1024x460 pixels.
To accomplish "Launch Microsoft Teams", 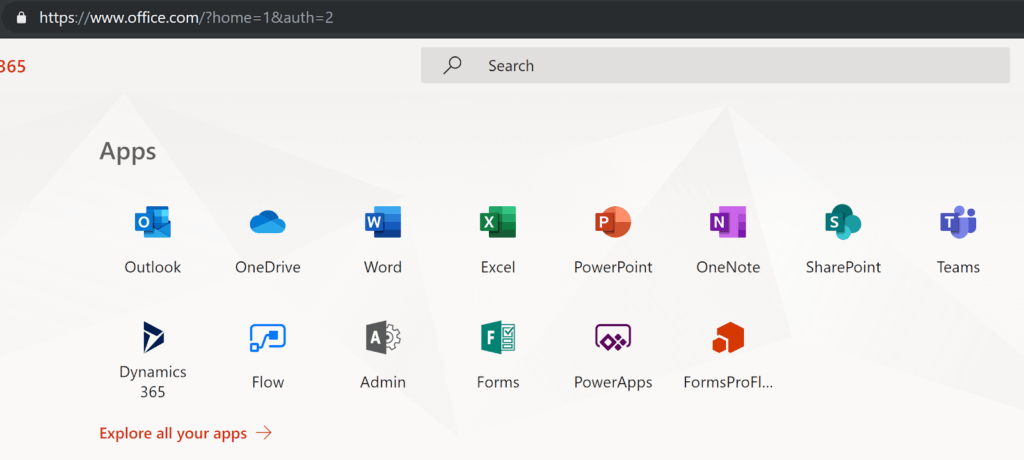I will point(958,222).
